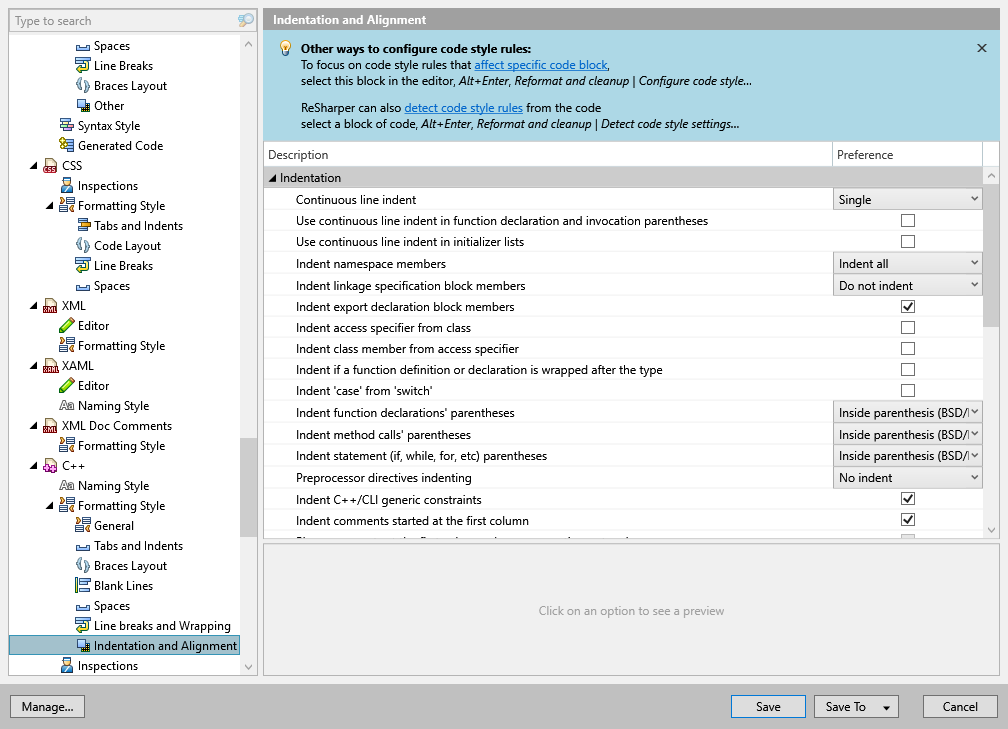Follow the 'affect specific code block' link
The height and width of the screenshot is (729, 1008).
(x=541, y=65)
